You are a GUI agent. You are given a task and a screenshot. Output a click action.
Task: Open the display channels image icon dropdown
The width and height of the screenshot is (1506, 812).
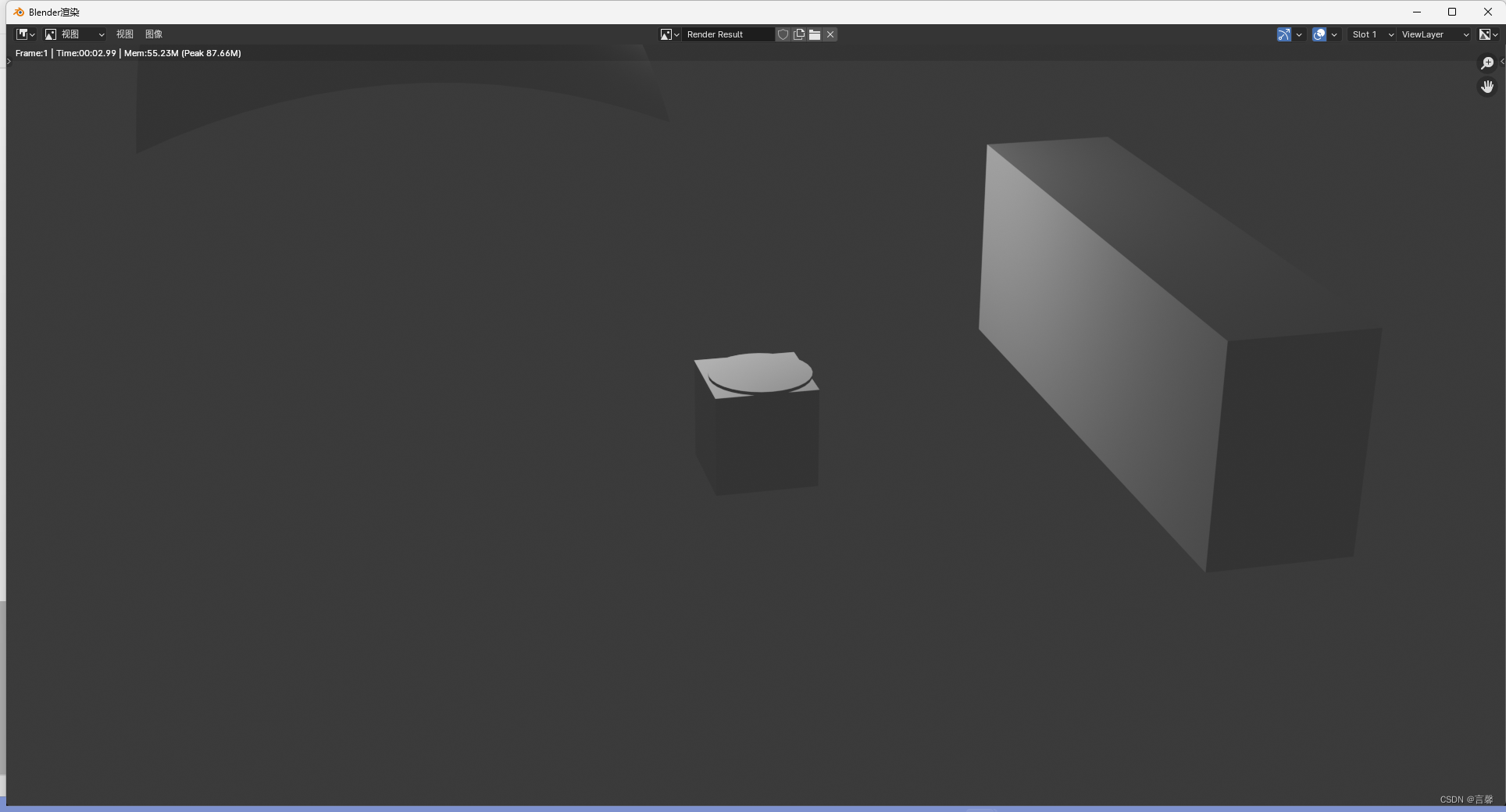pos(1488,34)
